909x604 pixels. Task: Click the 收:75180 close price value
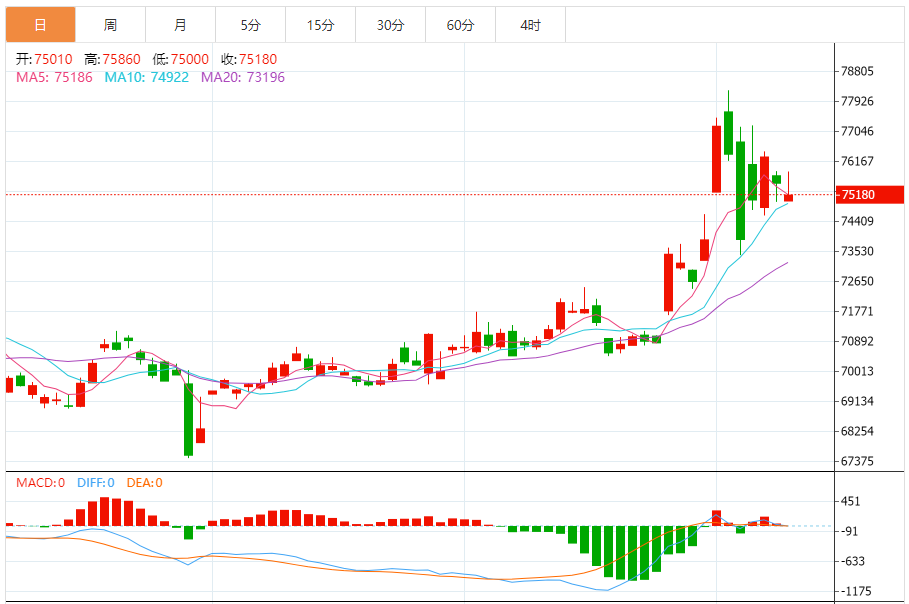[x=249, y=59]
